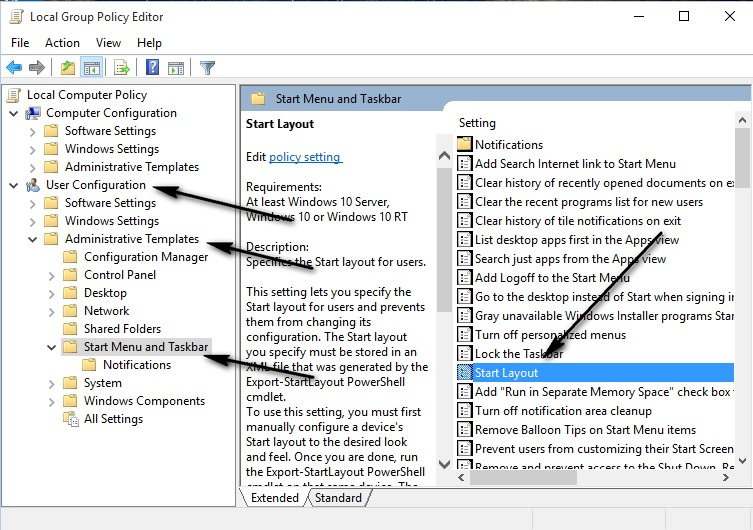Expand the Windows Components tree node
Screen dimensions: 753x530
click(x=51, y=402)
